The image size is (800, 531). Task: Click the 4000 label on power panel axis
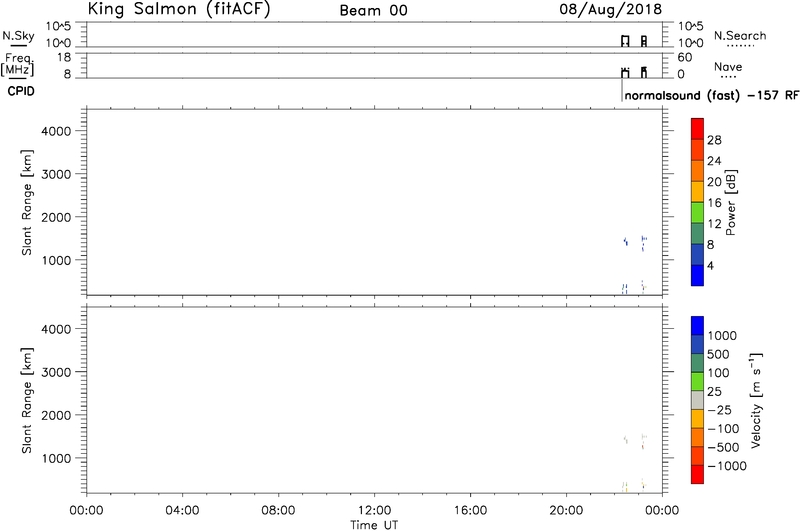tap(56, 131)
